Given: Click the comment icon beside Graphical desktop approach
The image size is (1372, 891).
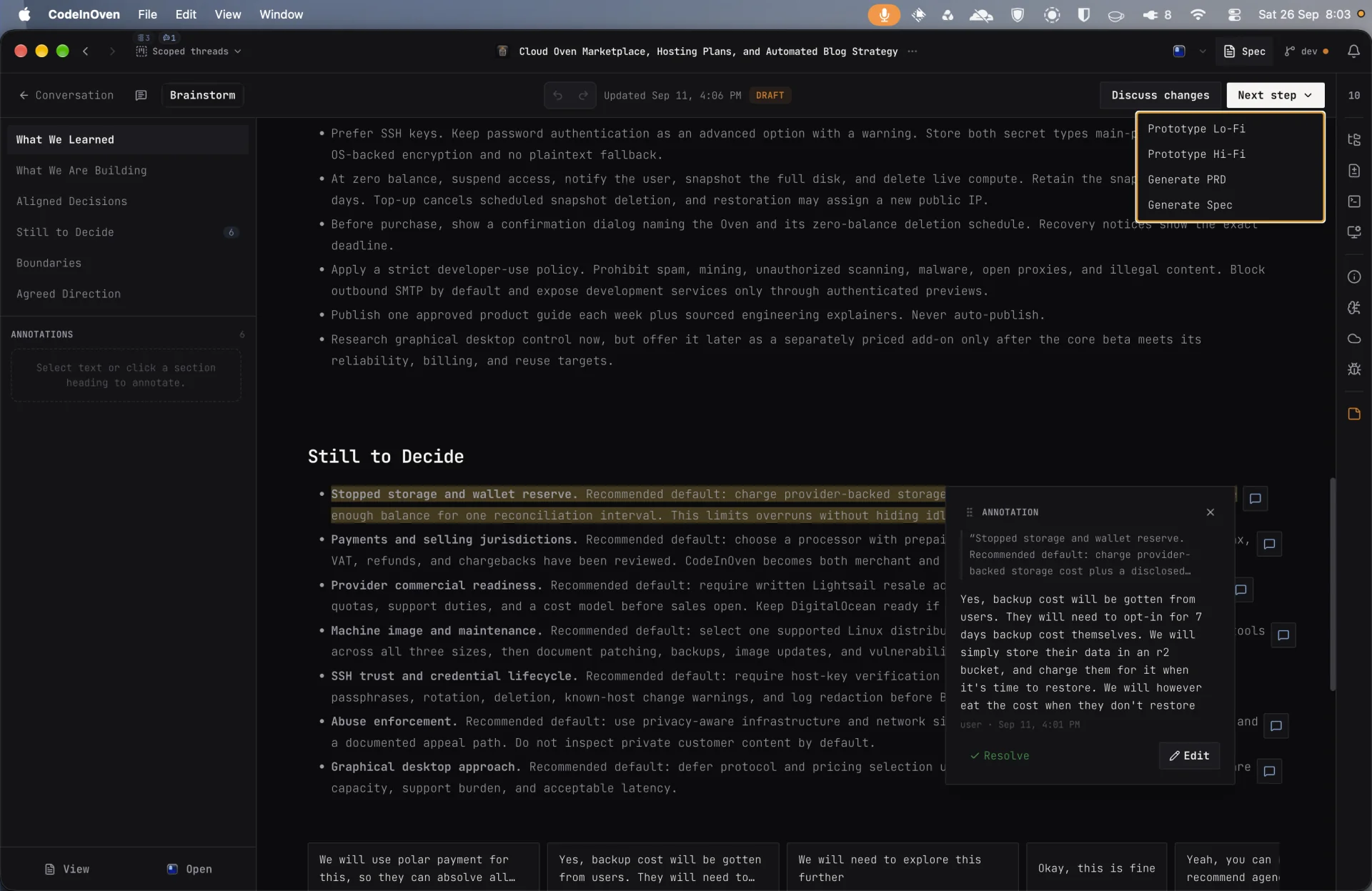Looking at the screenshot, I should [1269, 772].
